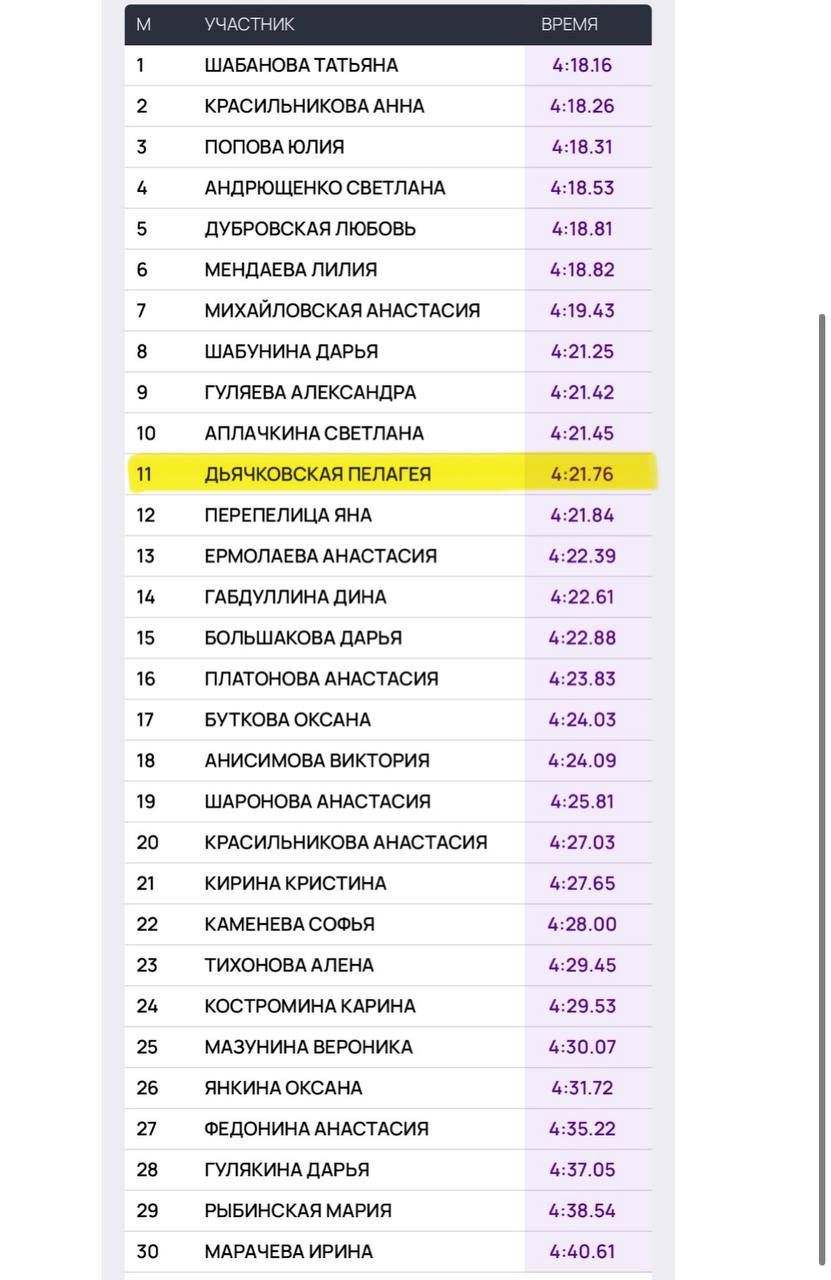The height and width of the screenshot is (1280, 831).
Task: Choose participant МИХАЙЛОВСКАЯ АНАСТАСИЯ
Action: pyautogui.click(x=342, y=311)
